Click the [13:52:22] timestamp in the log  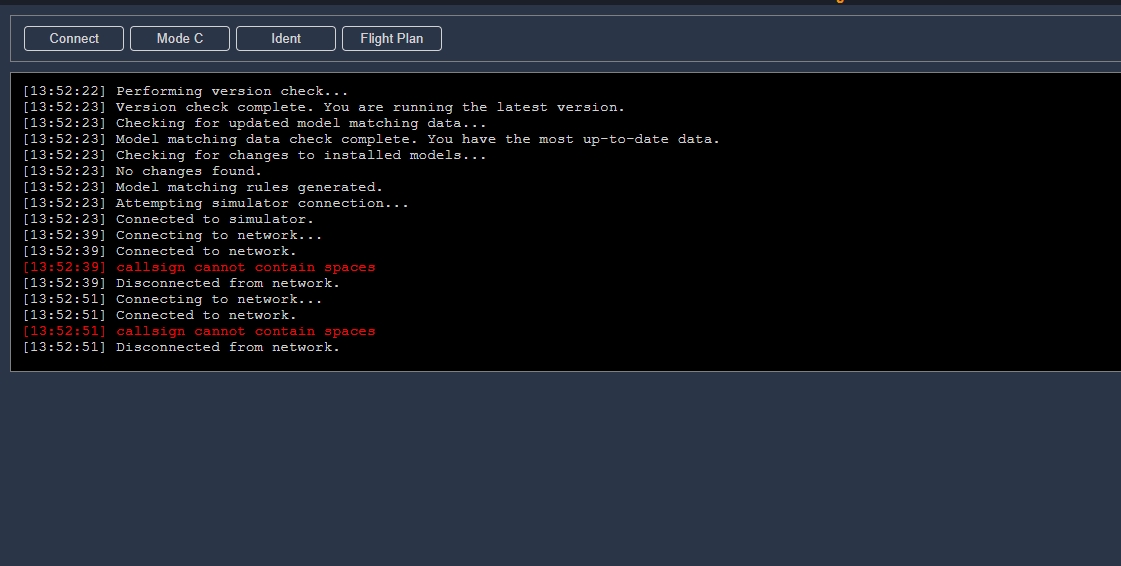point(64,91)
